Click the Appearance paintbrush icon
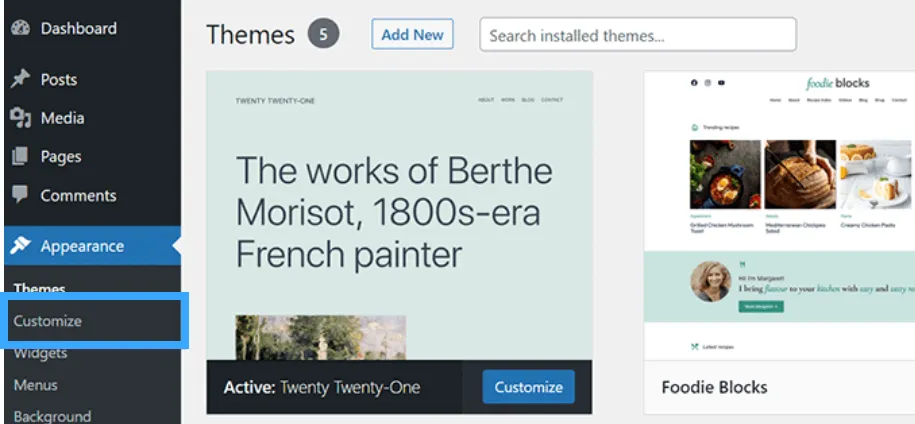Image resolution: width=915 pixels, height=424 pixels. coord(20,246)
